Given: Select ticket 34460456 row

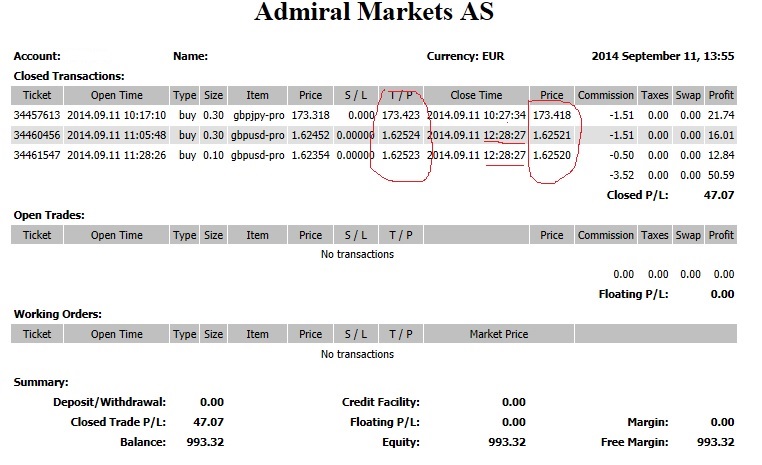Looking at the screenshot, I should point(374,135).
